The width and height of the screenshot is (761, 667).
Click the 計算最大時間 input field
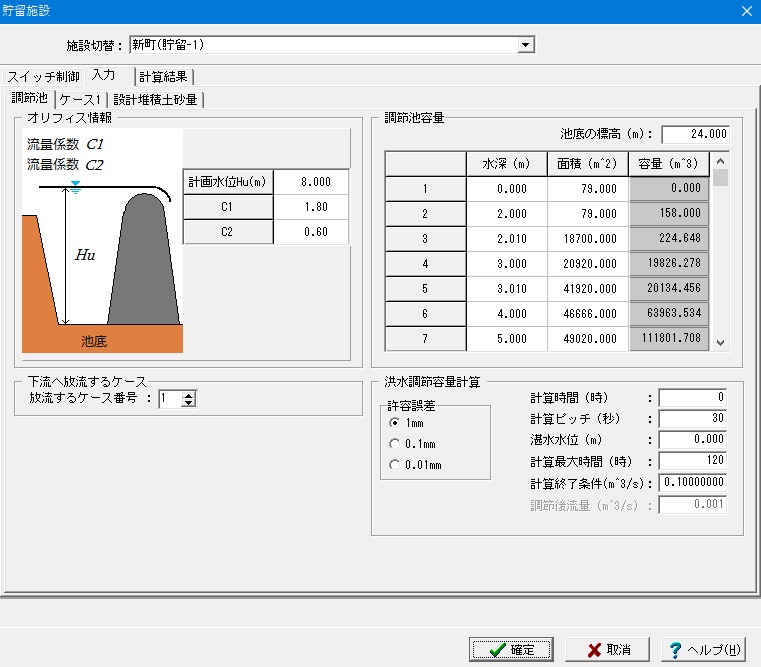click(692, 461)
